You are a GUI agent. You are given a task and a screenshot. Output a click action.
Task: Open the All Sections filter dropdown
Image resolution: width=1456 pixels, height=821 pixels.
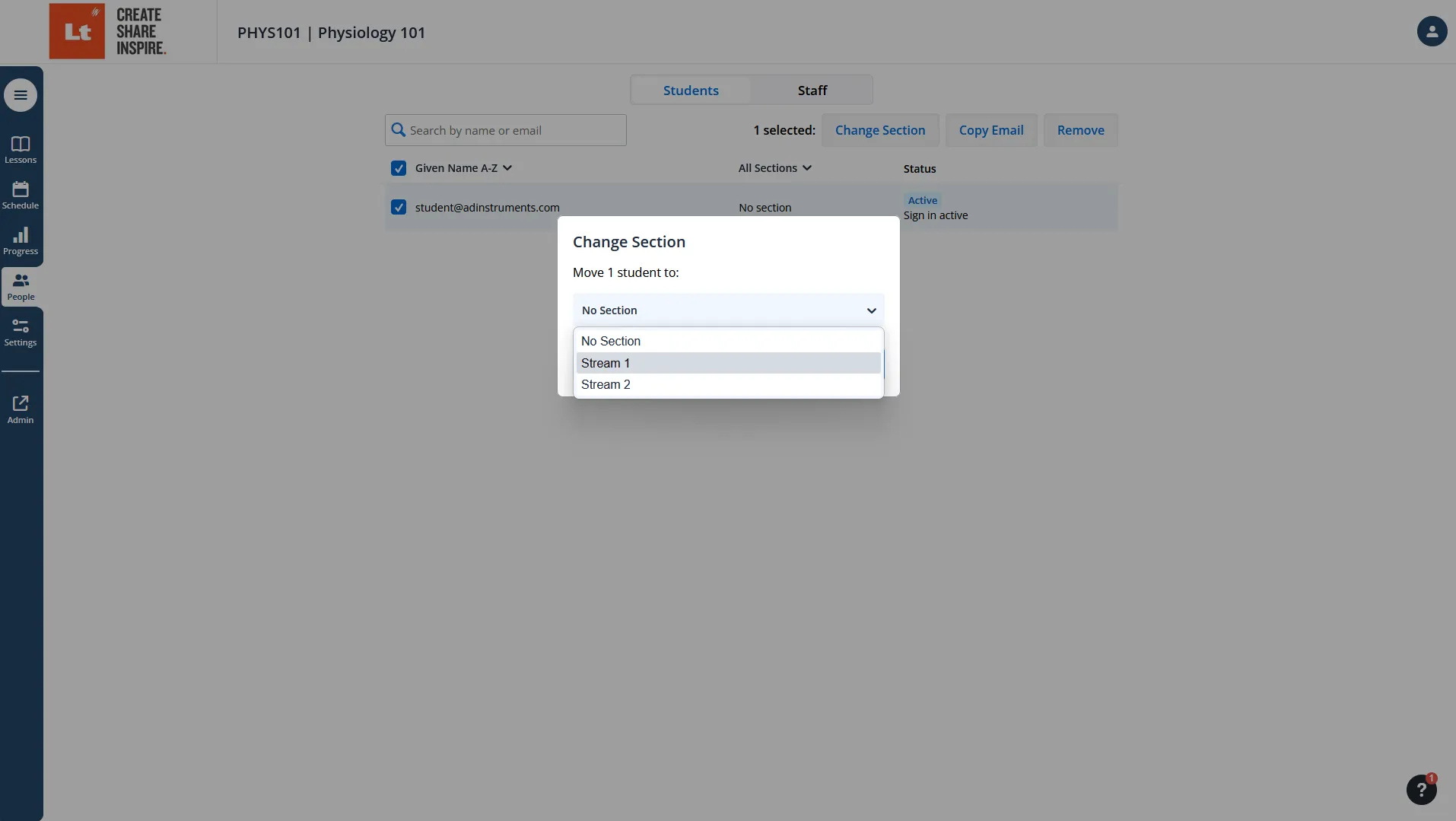775,168
